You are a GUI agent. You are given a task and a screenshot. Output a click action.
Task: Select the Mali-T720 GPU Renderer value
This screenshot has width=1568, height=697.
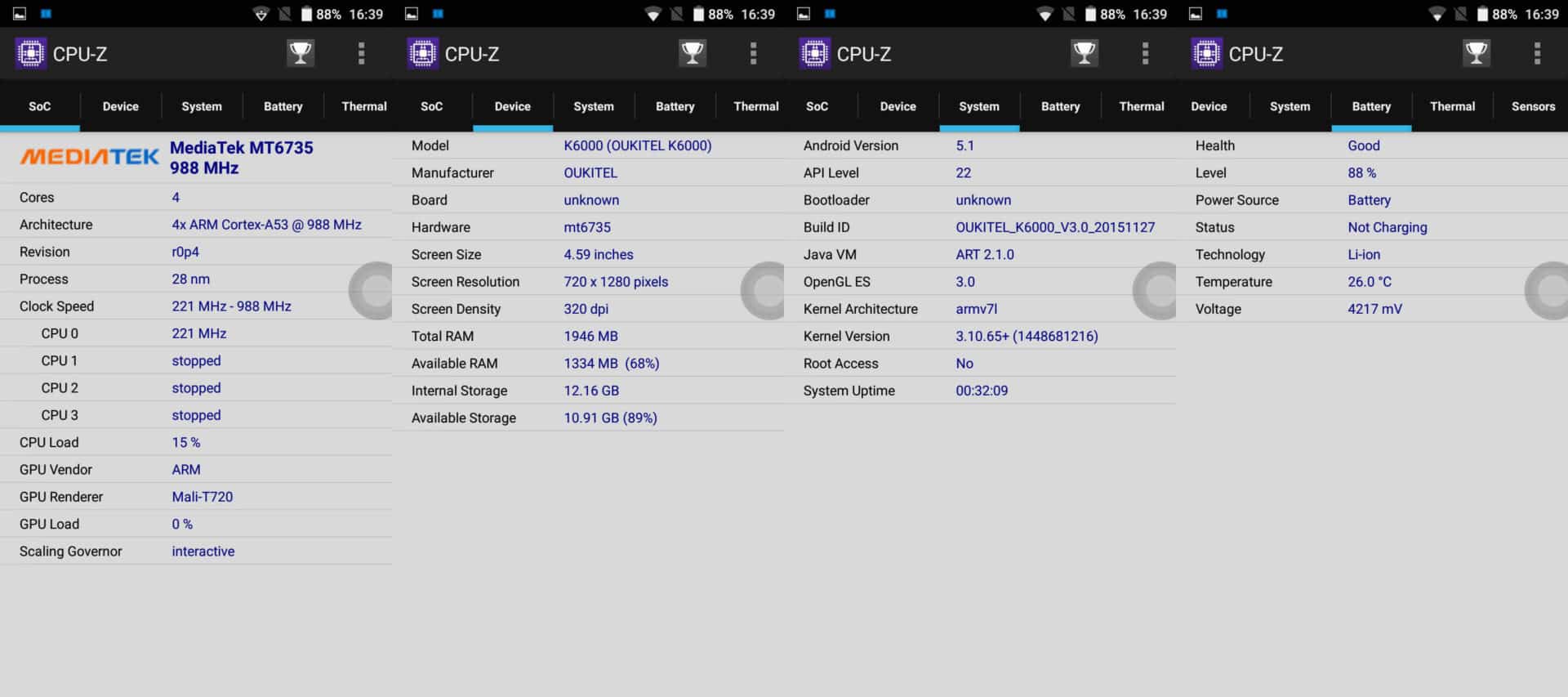point(202,497)
